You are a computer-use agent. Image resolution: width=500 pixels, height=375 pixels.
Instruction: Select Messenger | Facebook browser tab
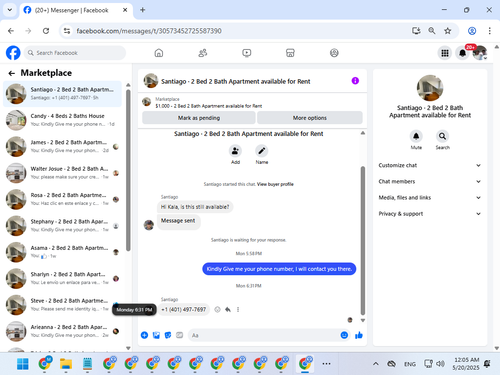pos(76,10)
